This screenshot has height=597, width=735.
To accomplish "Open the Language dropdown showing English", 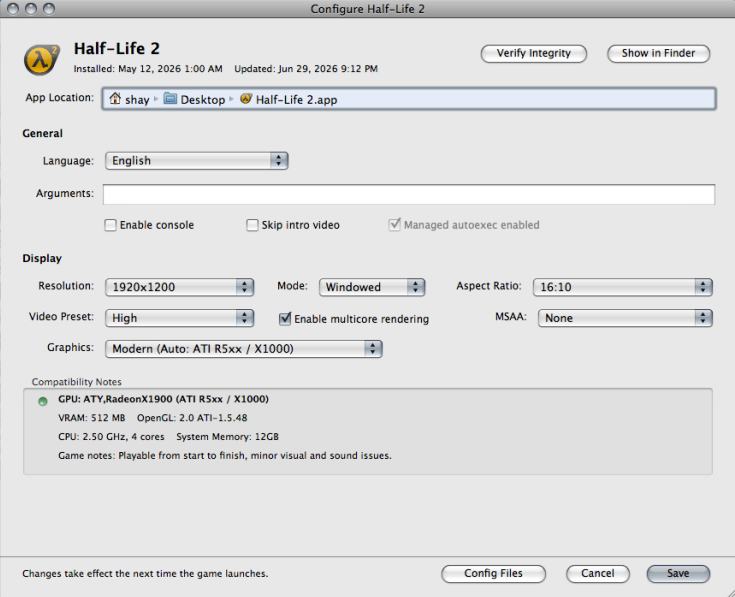I will 196,161.
